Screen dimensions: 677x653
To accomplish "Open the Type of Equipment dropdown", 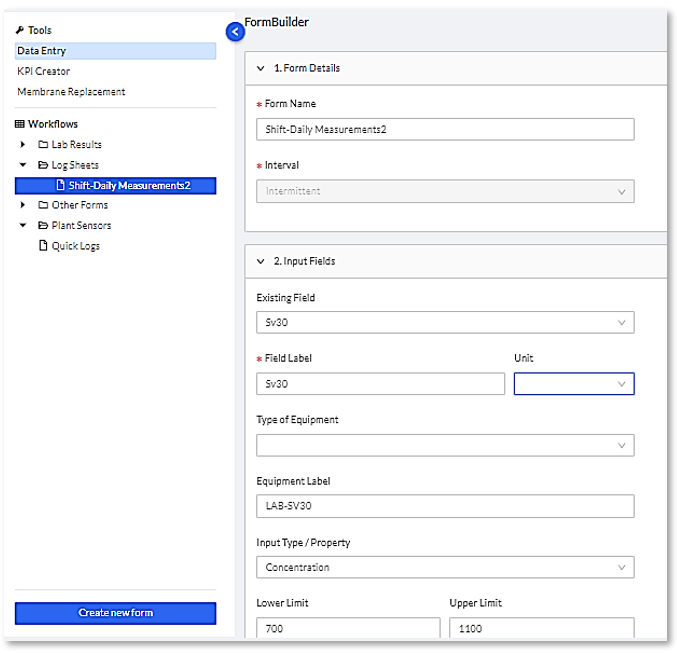I will click(445, 445).
